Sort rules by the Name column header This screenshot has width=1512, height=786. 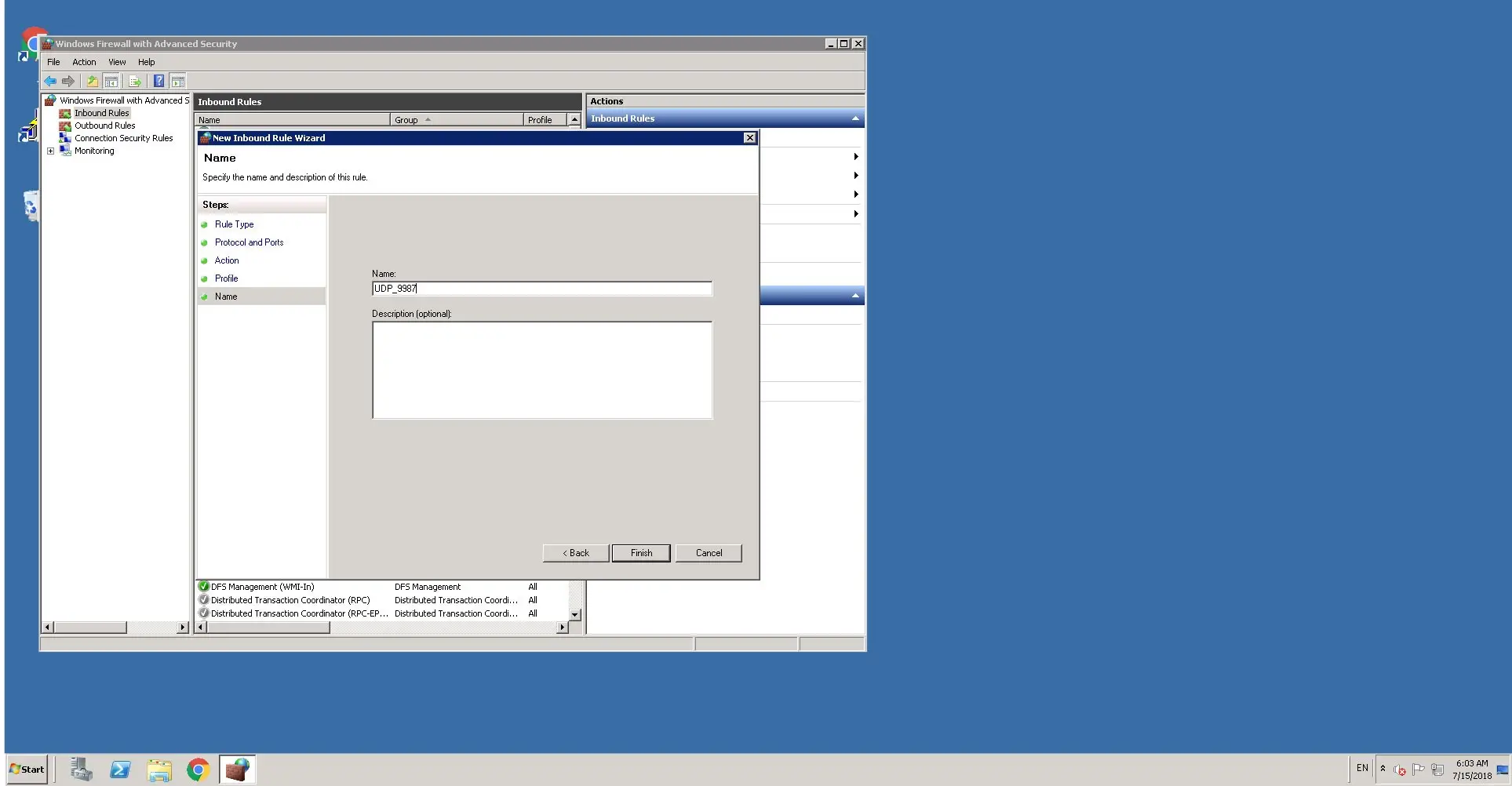click(292, 120)
